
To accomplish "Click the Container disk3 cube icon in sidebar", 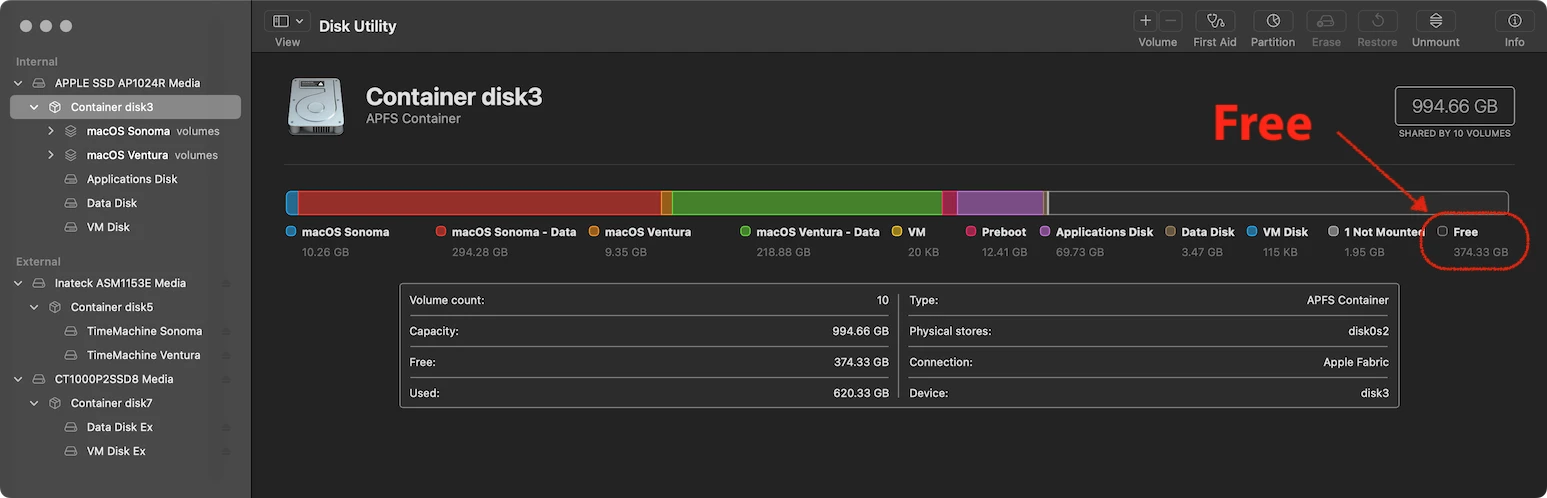I will click(x=55, y=107).
